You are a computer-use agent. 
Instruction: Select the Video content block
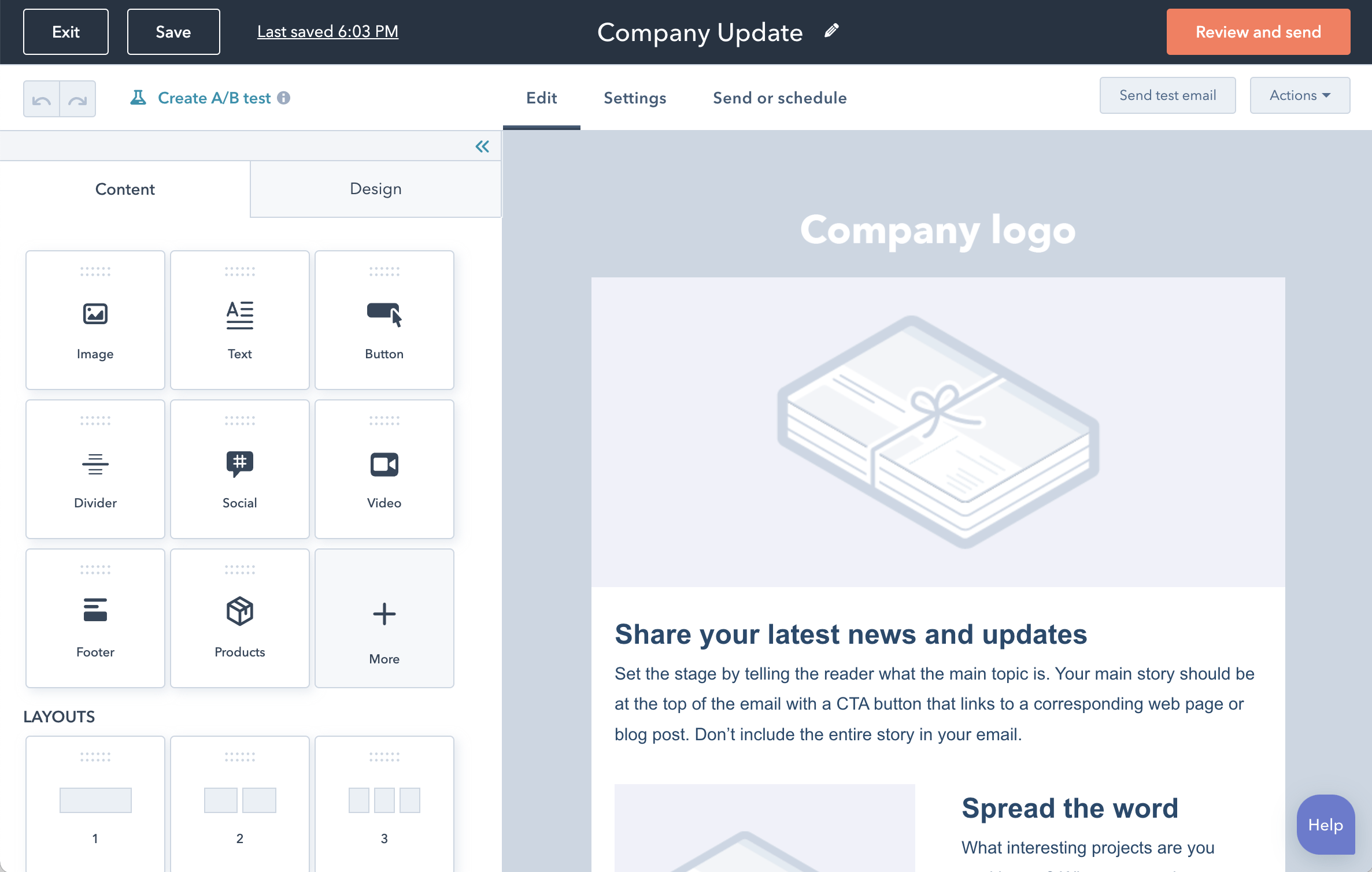click(x=384, y=469)
